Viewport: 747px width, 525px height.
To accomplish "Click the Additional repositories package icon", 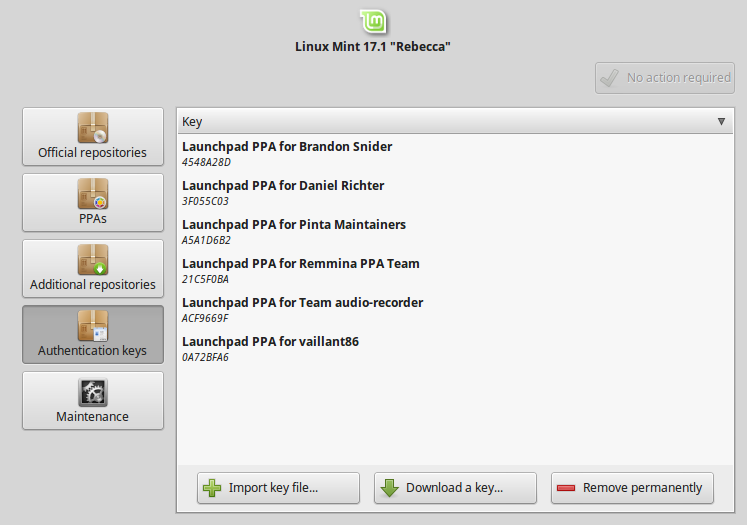I will 93,260.
